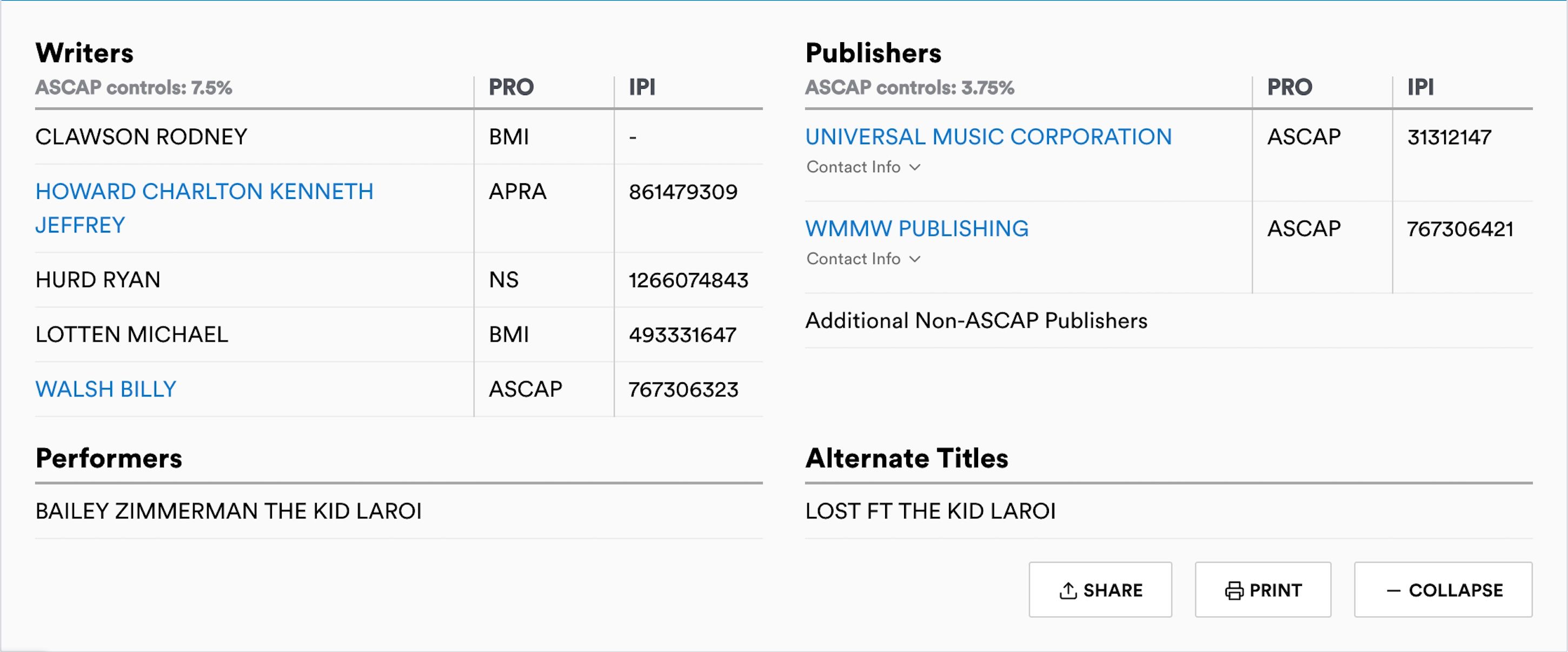
Task: Click the PRINT button
Action: [1263, 589]
